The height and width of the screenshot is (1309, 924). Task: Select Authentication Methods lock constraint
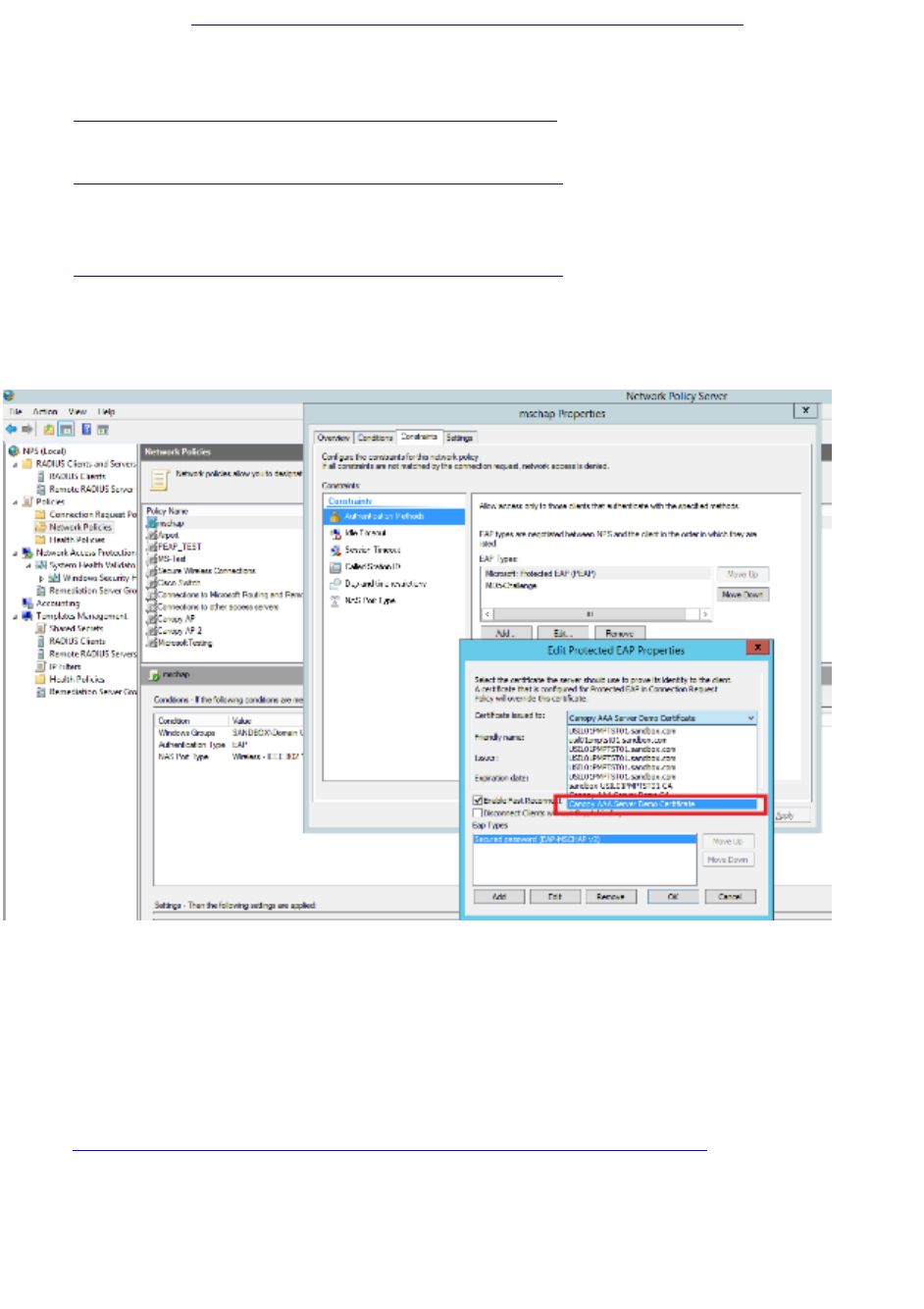pyautogui.click(x=395, y=516)
